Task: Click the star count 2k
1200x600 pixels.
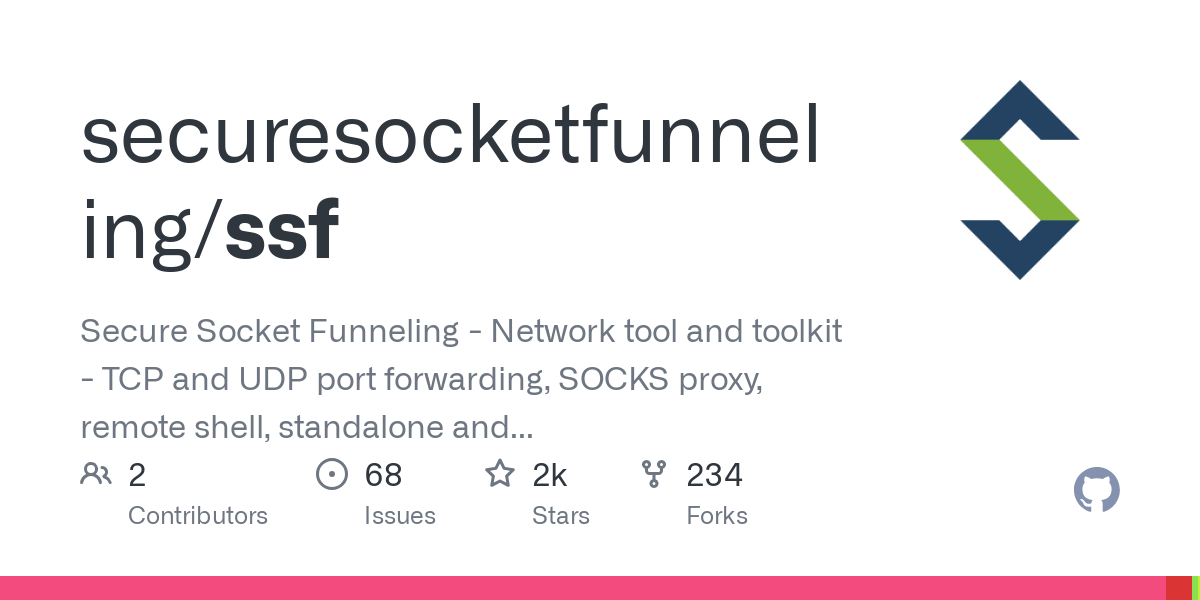Action: [x=549, y=475]
